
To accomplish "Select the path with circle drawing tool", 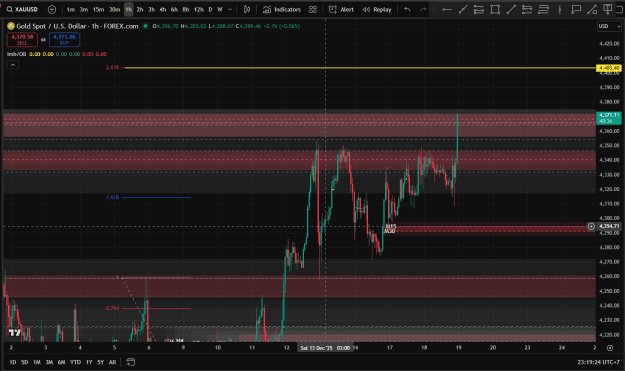I will (x=592, y=9).
